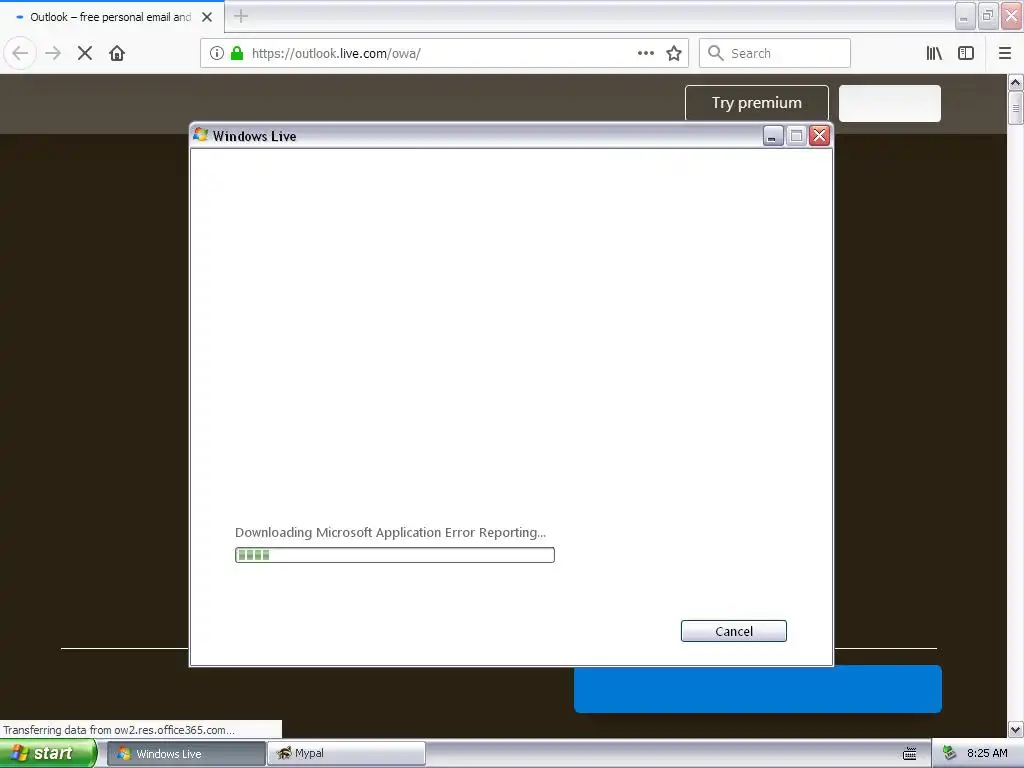Switch to Mypal taskbar item
The width and height of the screenshot is (1024, 768).
coord(346,754)
